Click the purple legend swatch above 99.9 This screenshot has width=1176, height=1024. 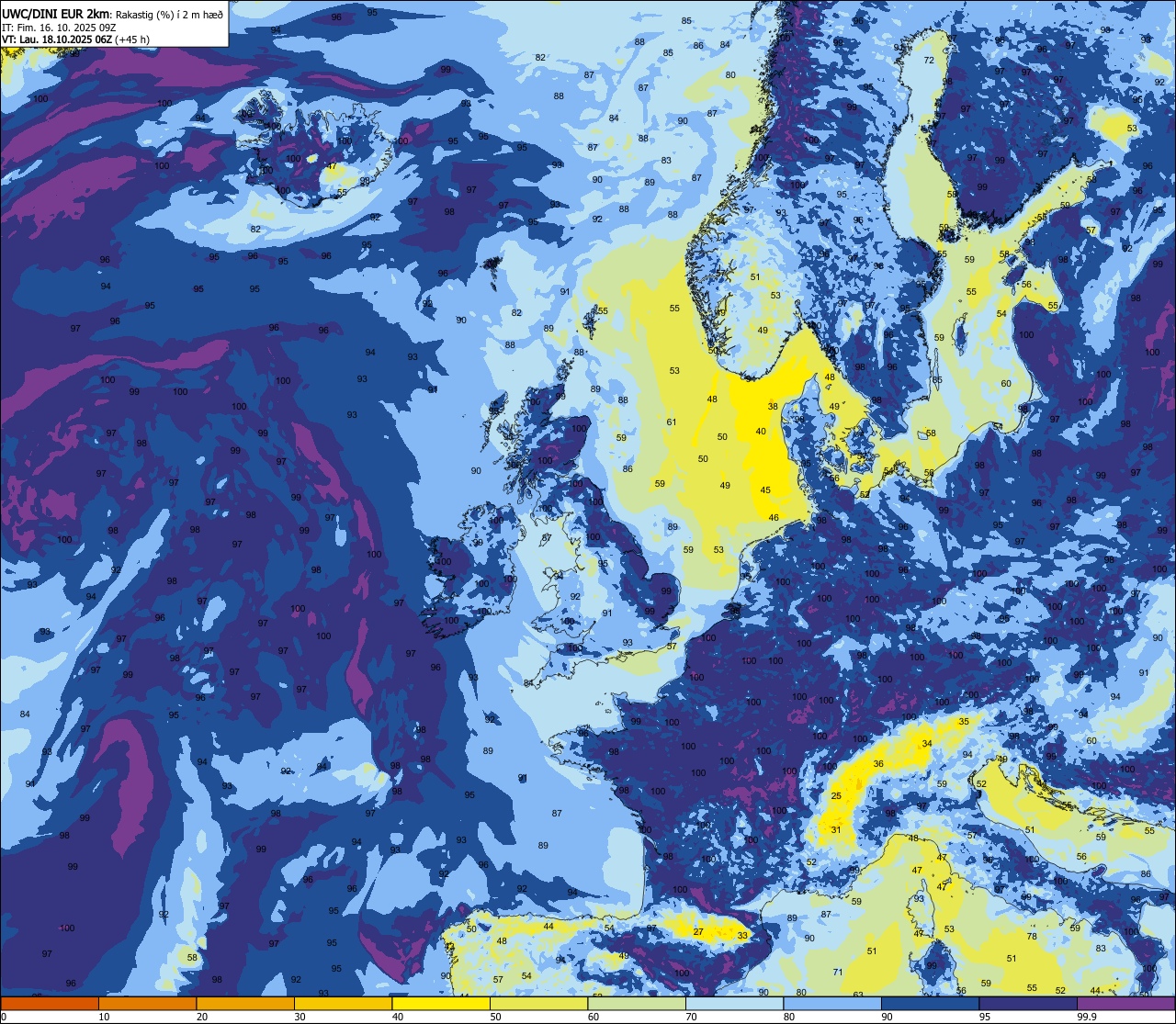point(1125,1004)
